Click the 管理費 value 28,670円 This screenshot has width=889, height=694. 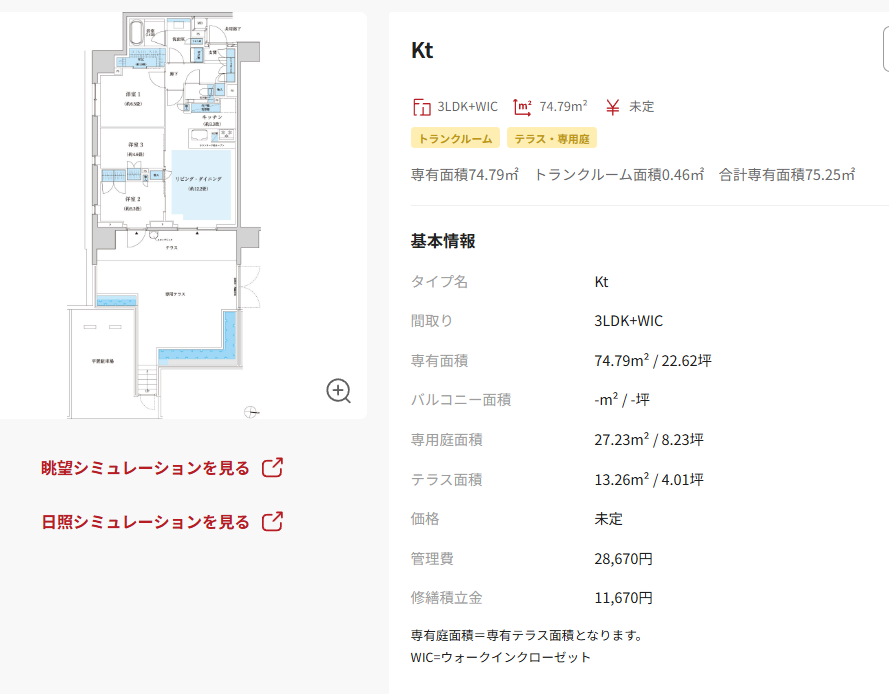623,559
